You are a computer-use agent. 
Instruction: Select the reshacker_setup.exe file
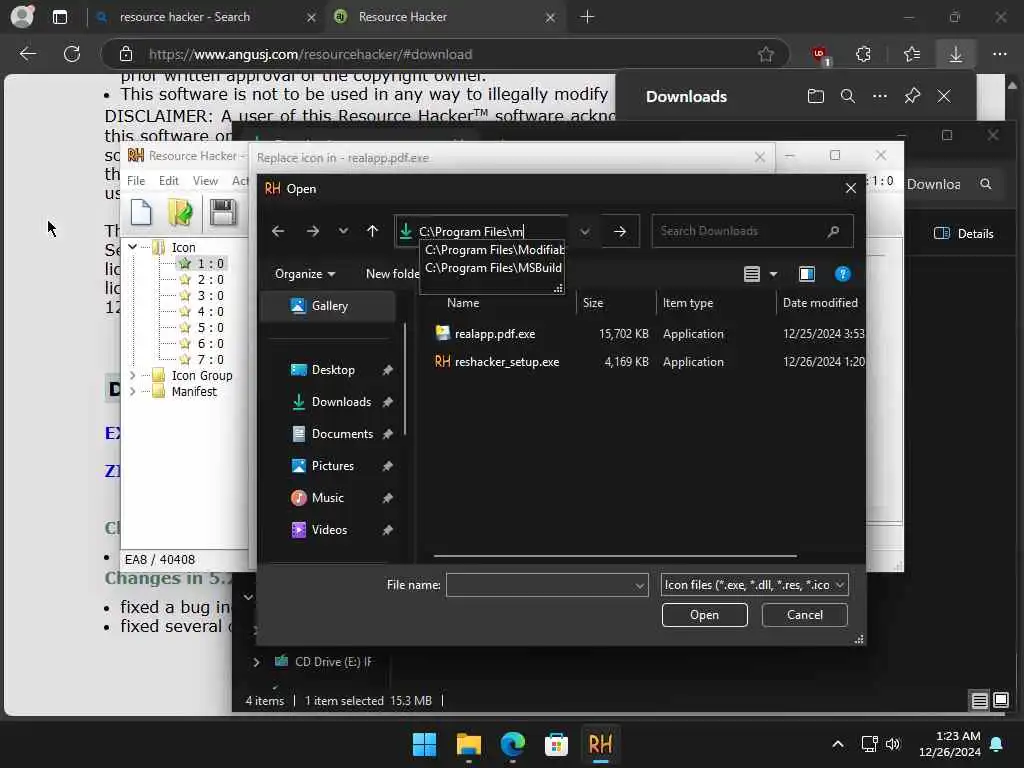(x=507, y=362)
